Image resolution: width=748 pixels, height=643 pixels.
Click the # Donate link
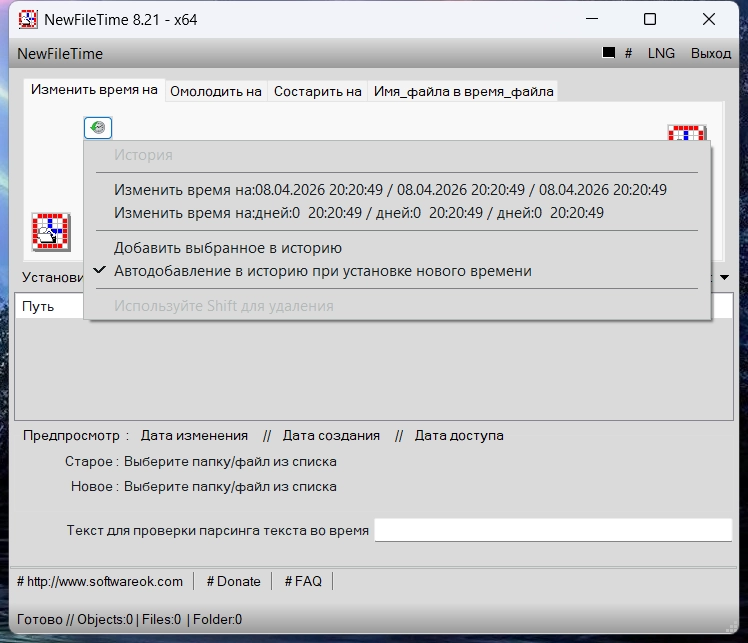[x=233, y=581]
